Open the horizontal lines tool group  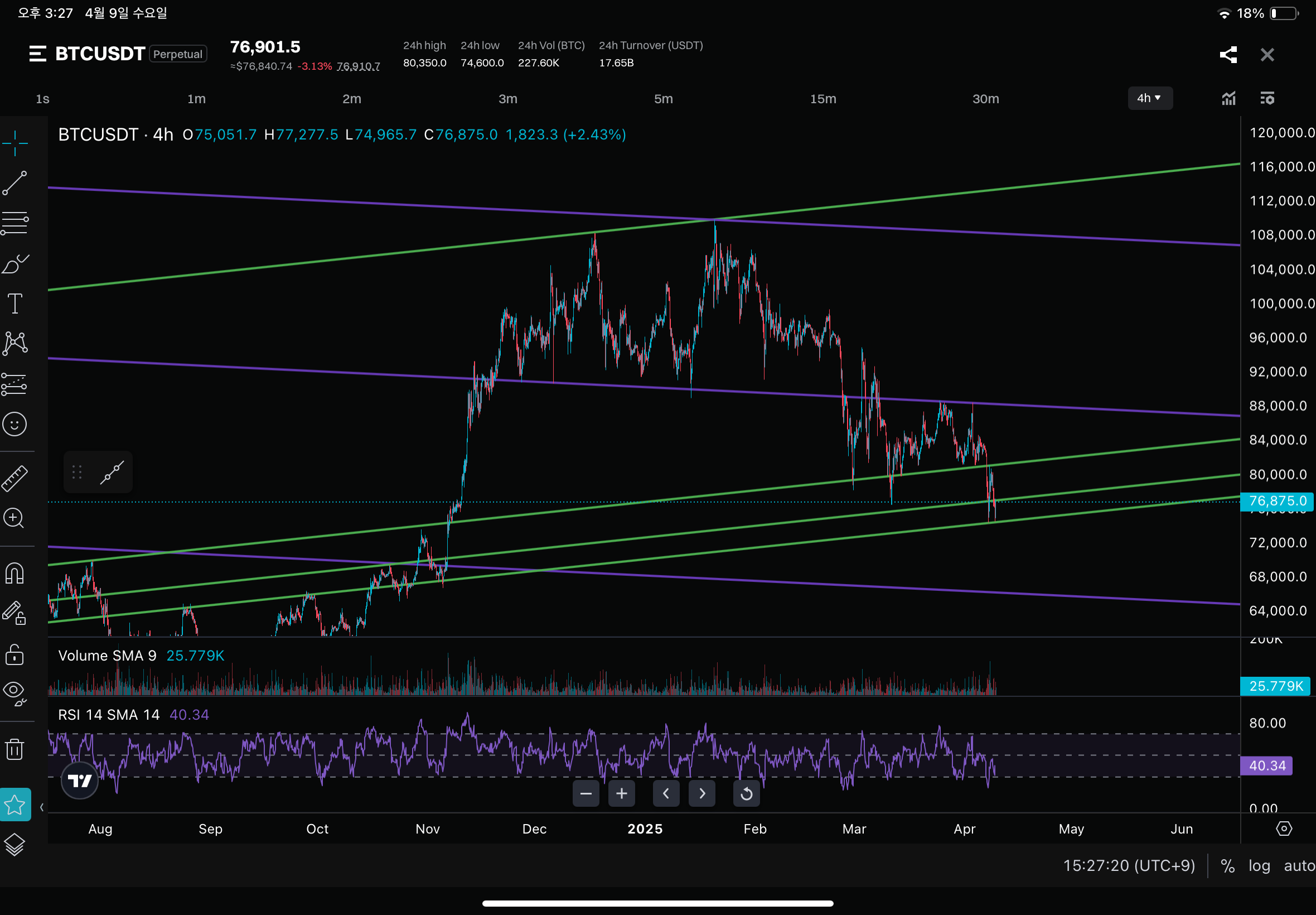(x=15, y=223)
